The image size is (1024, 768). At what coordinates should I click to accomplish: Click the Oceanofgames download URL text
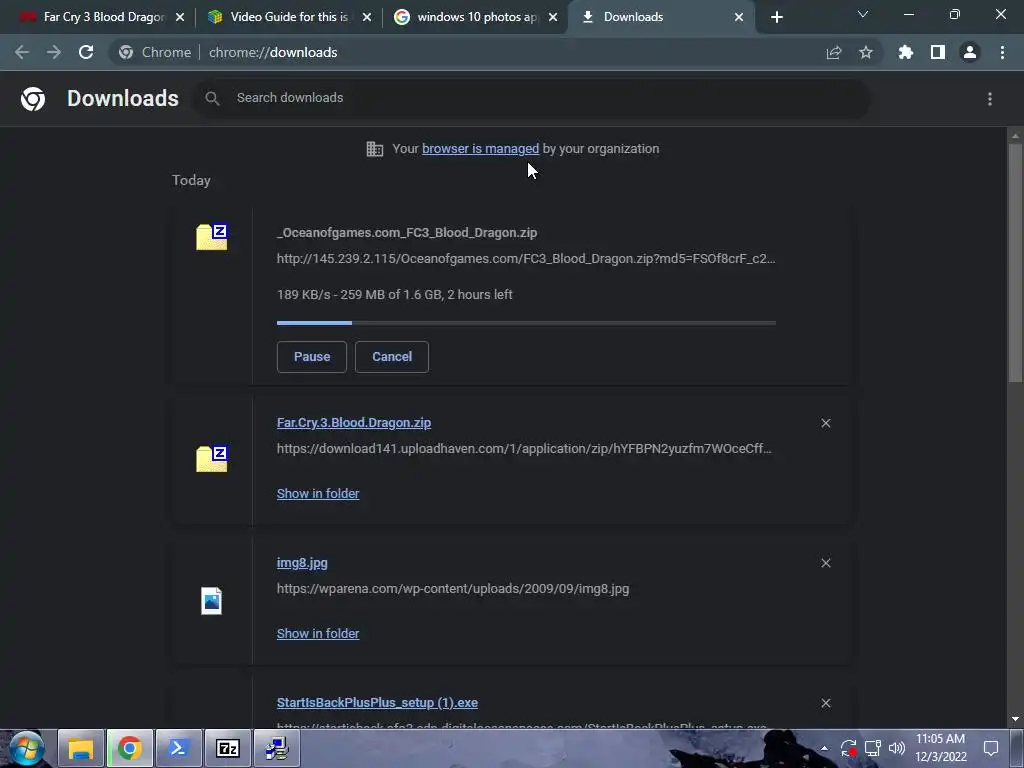tap(526, 259)
